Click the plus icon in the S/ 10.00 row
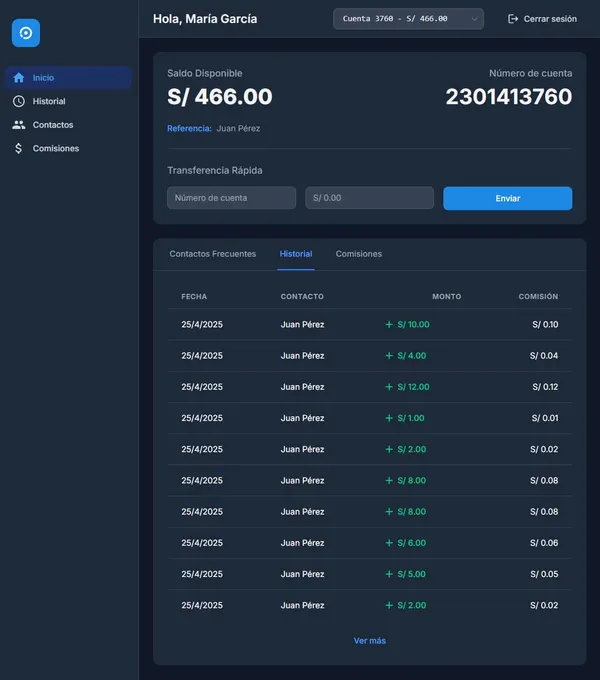This screenshot has width=600, height=680. click(389, 324)
